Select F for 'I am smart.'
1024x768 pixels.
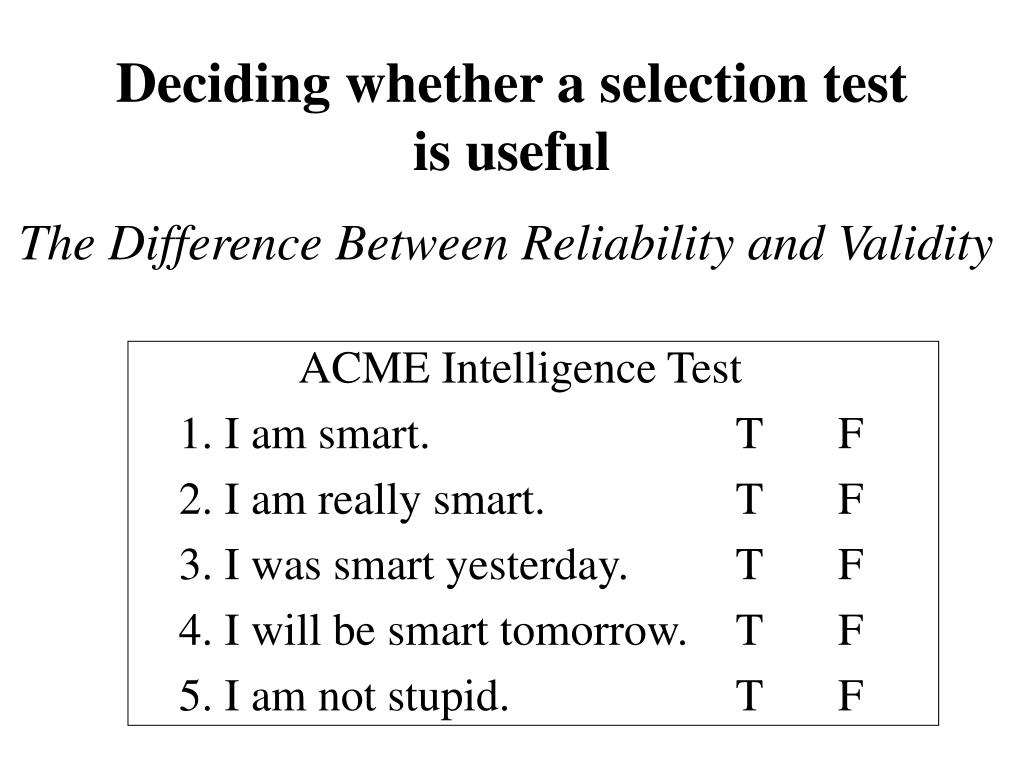tap(850, 435)
